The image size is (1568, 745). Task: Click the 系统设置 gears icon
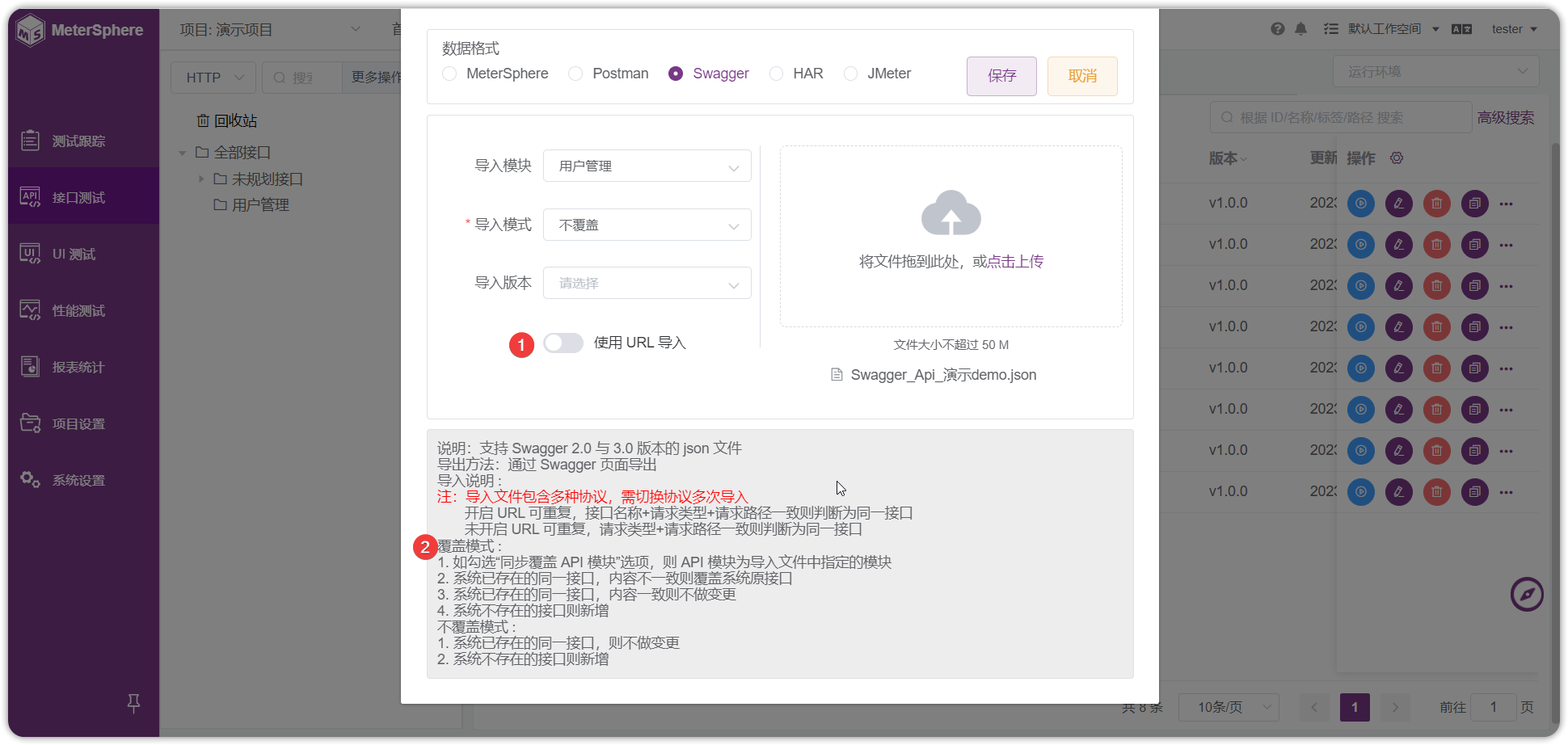point(30,479)
